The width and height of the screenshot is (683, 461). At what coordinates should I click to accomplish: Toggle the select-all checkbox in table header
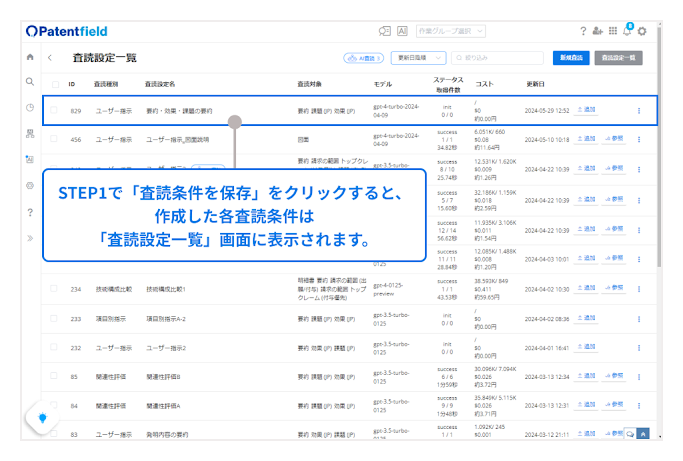point(54,84)
